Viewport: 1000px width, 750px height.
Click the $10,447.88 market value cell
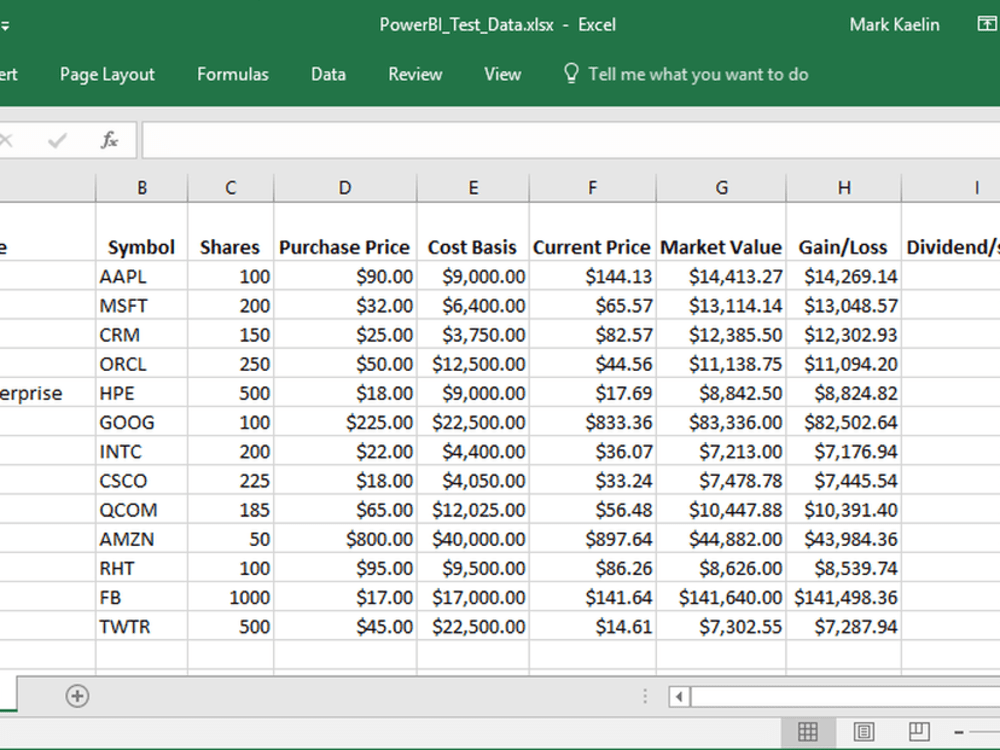[721, 510]
